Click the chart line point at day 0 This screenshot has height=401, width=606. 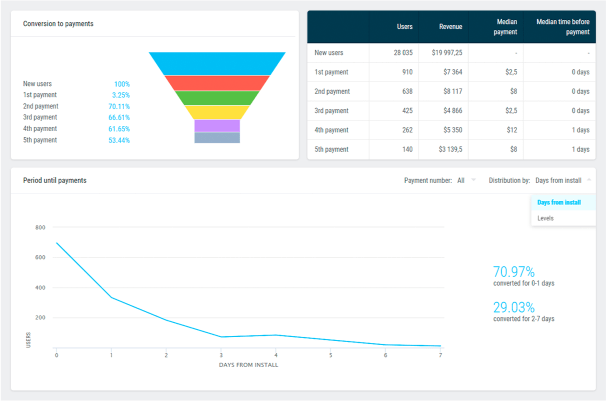click(57, 243)
